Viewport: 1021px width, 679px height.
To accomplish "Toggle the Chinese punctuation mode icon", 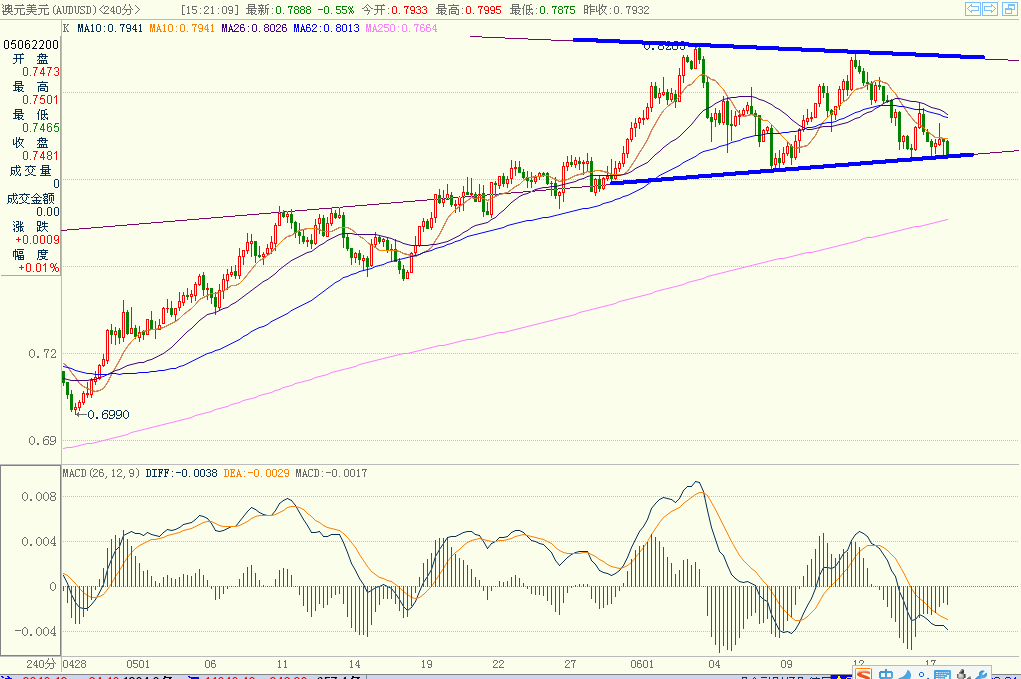I will [923, 674].
